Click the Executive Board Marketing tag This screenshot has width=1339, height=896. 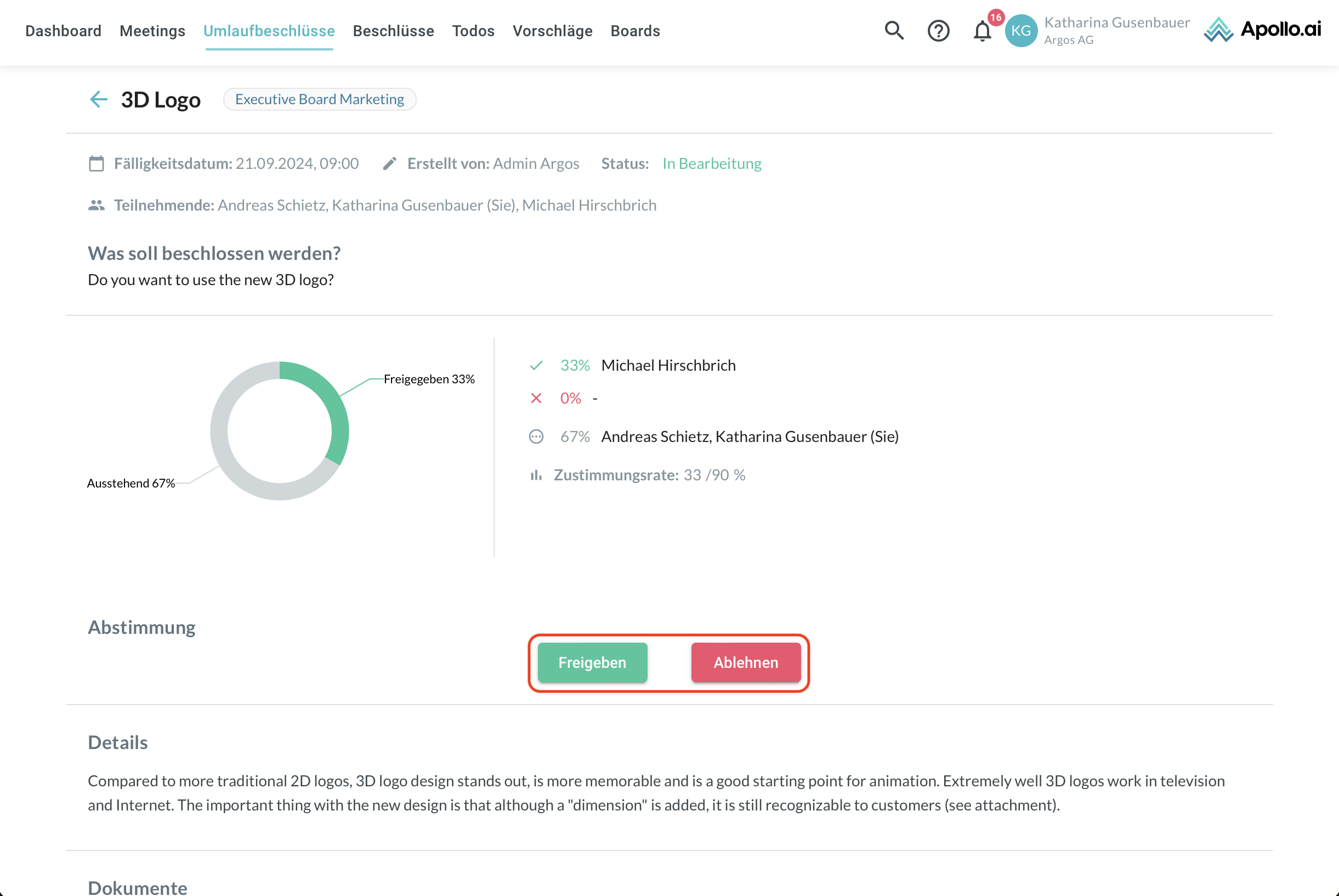[319, 99]
